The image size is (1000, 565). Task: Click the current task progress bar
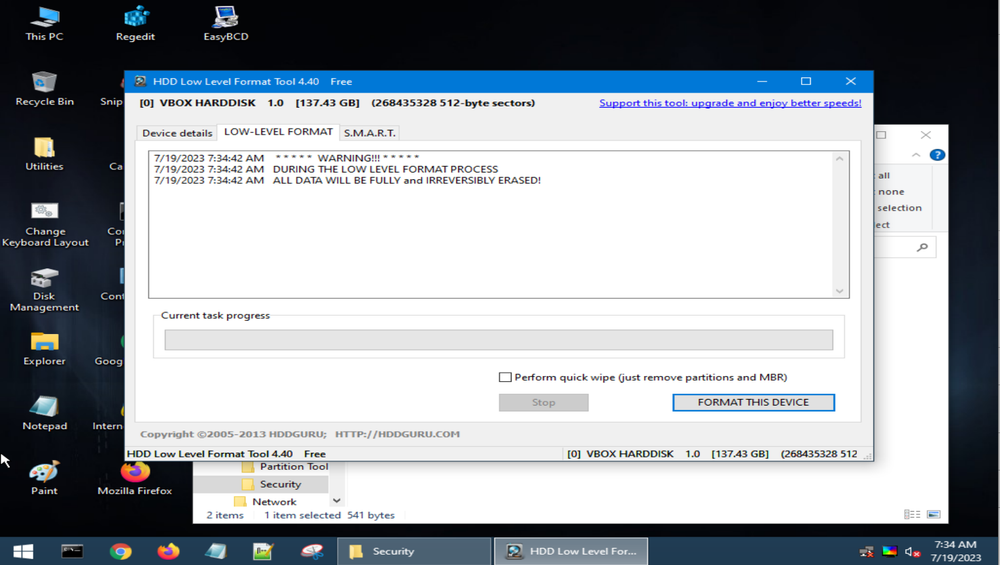coord(498,340)
